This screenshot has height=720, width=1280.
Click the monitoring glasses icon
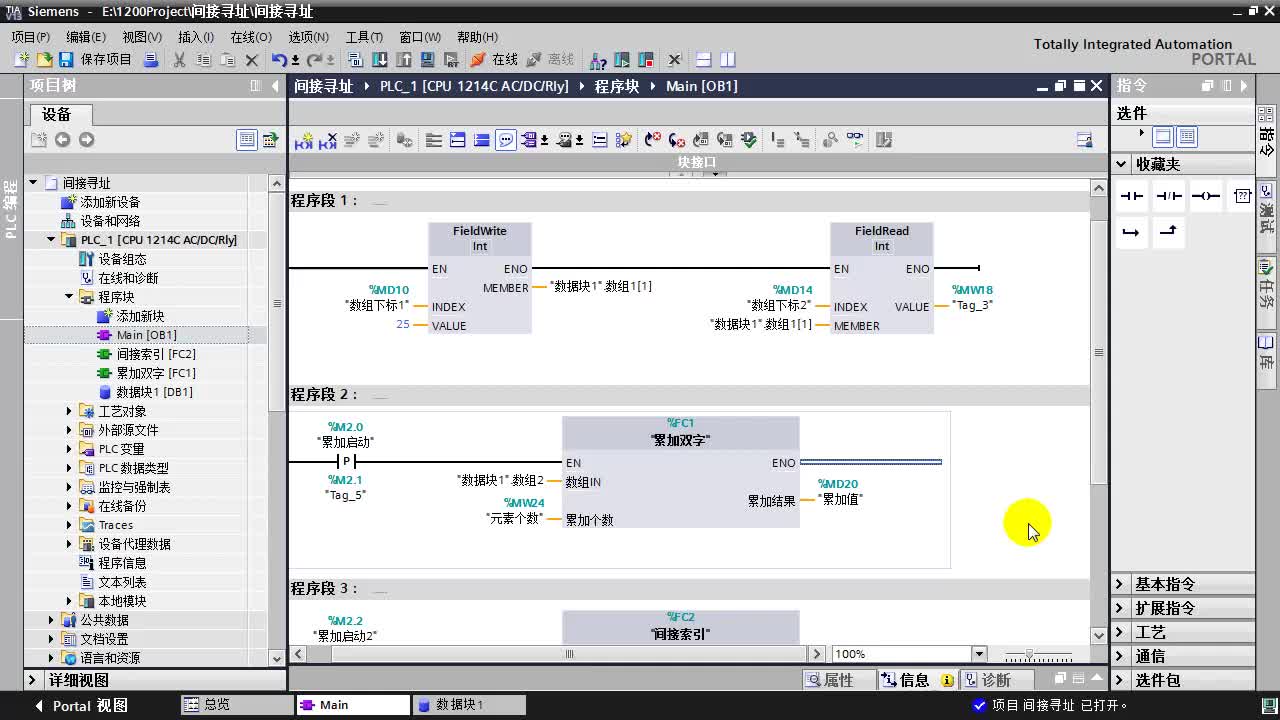pyautogui.click(x=855, y=141)
